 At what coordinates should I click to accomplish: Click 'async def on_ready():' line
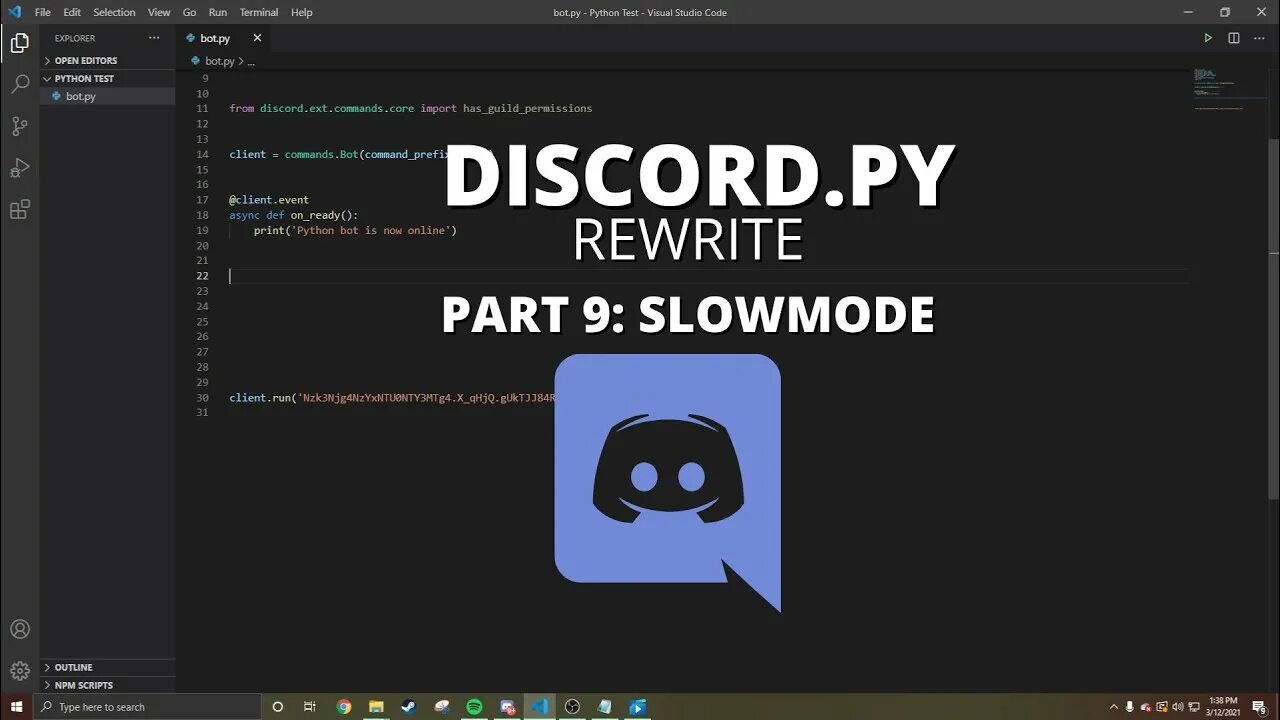[x=293, y=215]
